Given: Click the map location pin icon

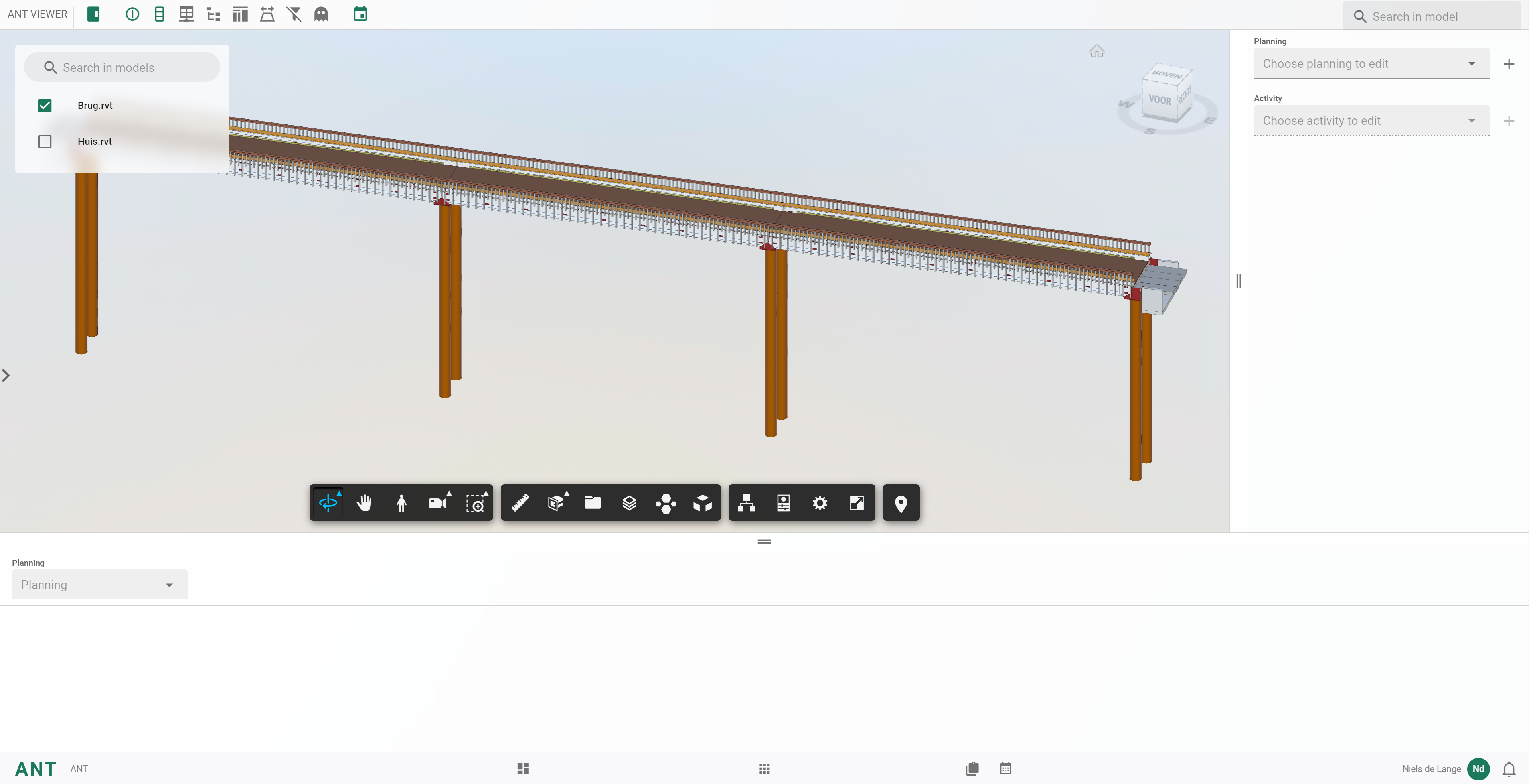Looking at the screenshot, I should click(x=901, y=503).
